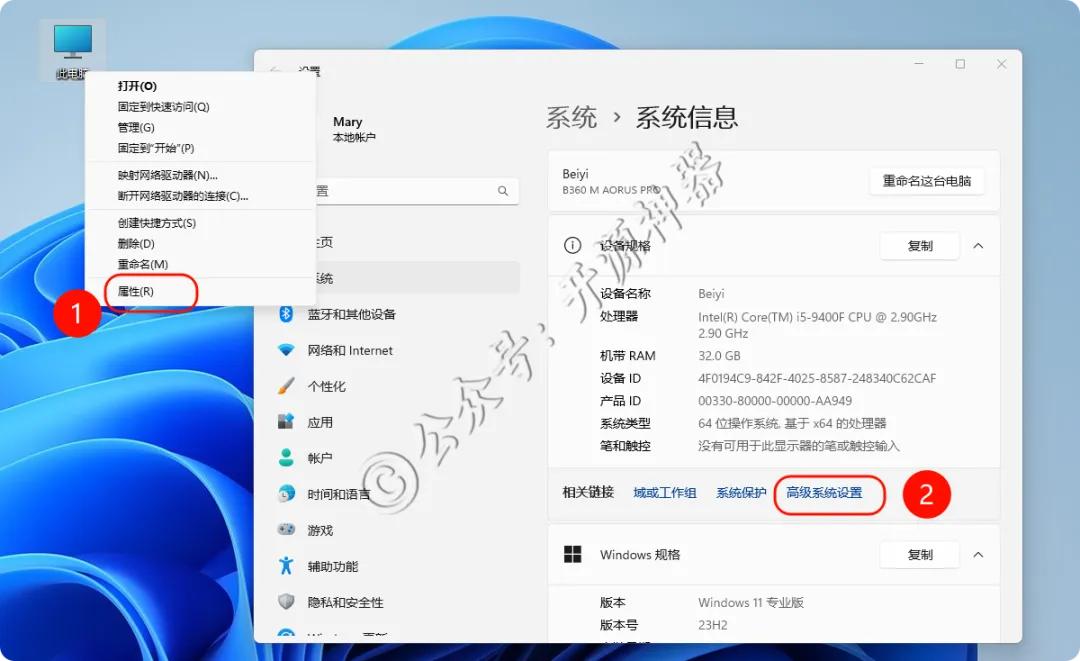Maximize the Settings window
Image resolution: width=1080 pixels, height=661 pixels.
(x=960, y=64)
